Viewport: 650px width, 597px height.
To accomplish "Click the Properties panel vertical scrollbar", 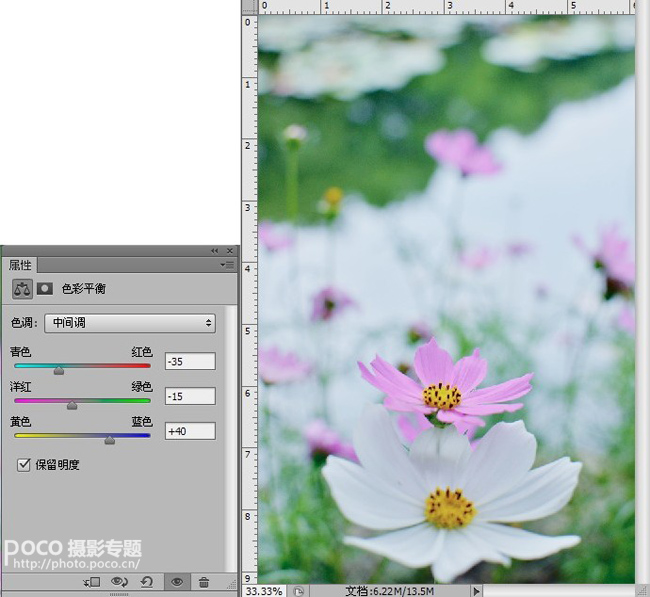I will [230, 439].
